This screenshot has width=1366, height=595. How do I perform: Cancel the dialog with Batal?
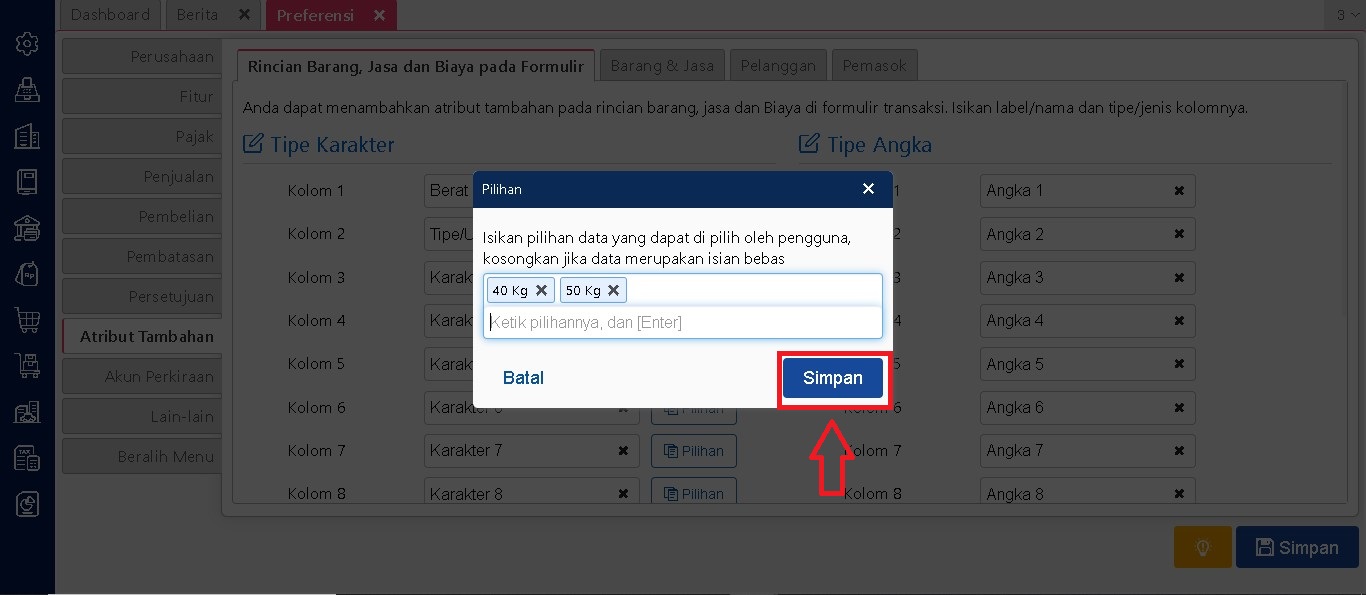tap(523, 378)
